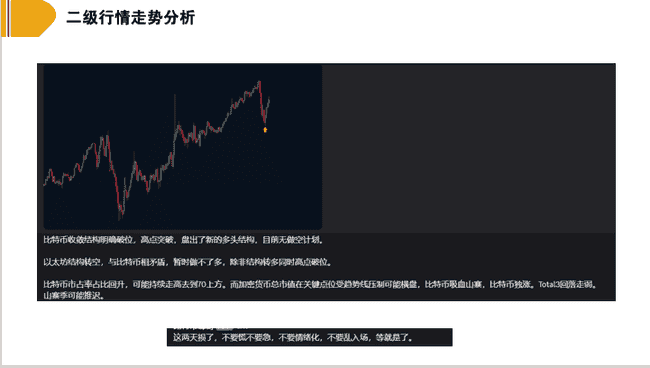Click the slide title 二级行情走势分析
The image size is (650, 368).
pos(131,18)
